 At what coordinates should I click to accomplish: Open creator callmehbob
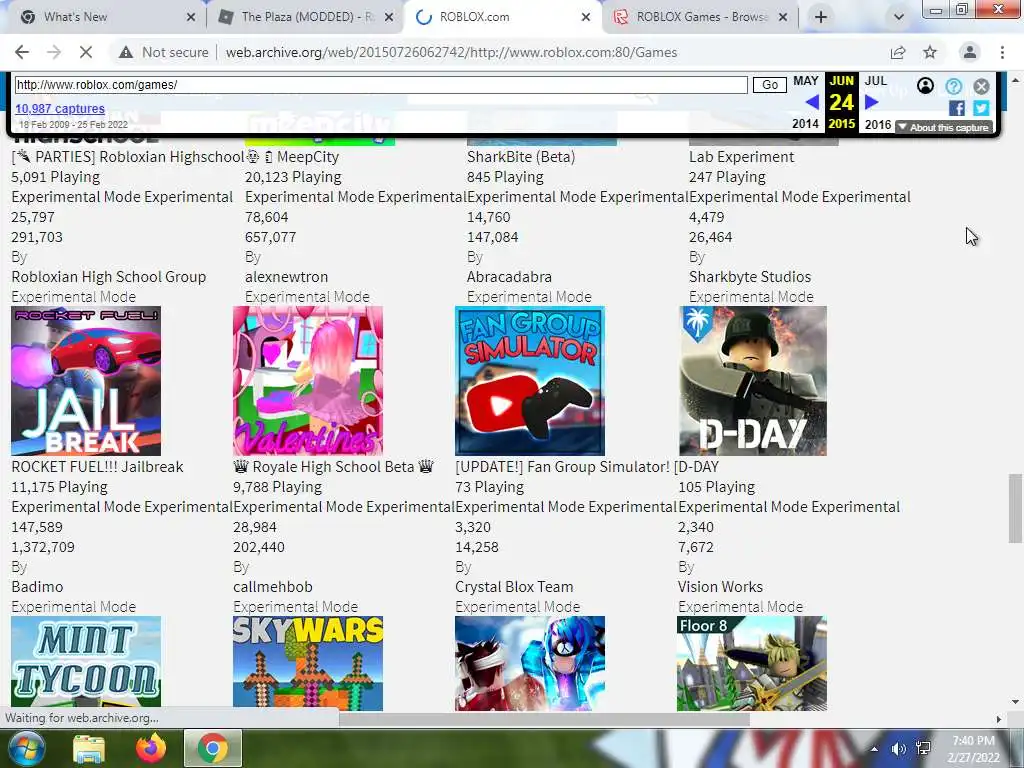273,587
